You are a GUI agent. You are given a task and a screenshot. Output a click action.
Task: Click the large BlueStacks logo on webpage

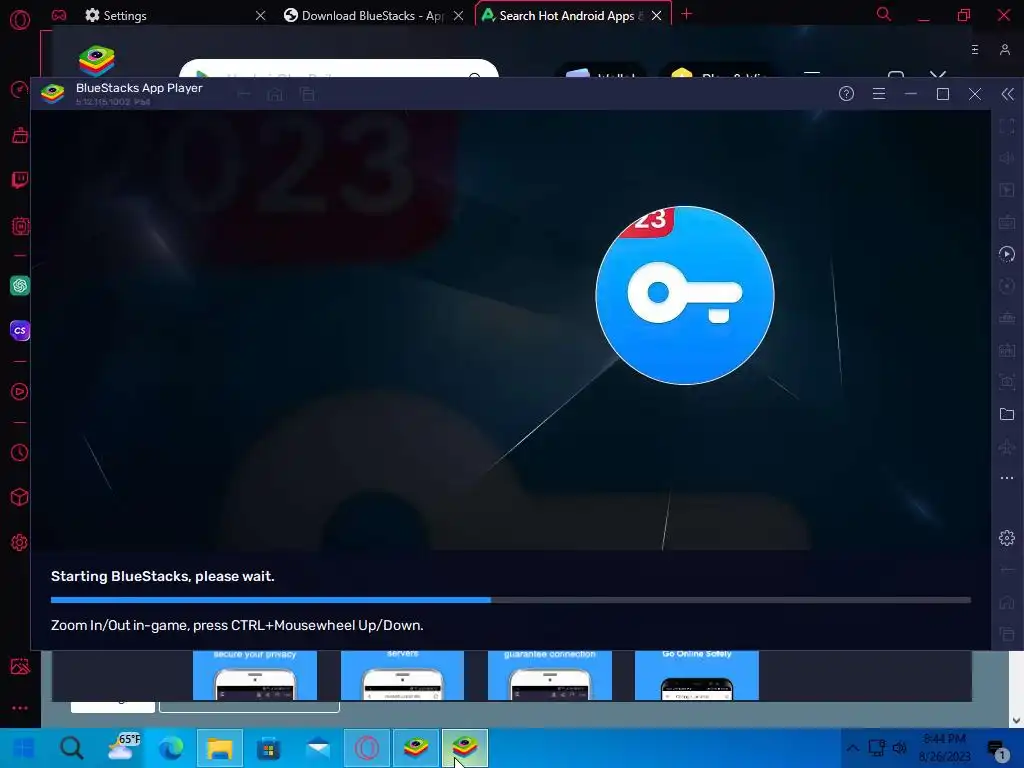click(97, 61)
